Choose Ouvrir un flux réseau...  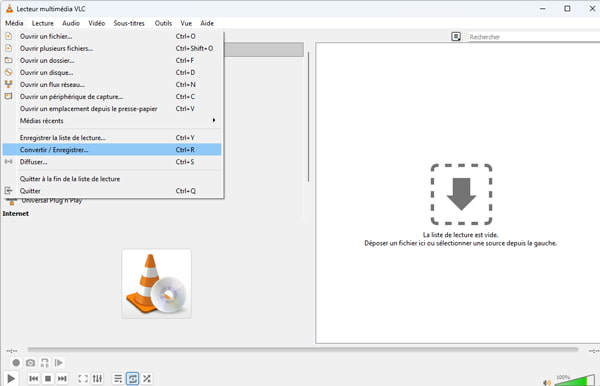pyautogui.click(x=112, y=85)
